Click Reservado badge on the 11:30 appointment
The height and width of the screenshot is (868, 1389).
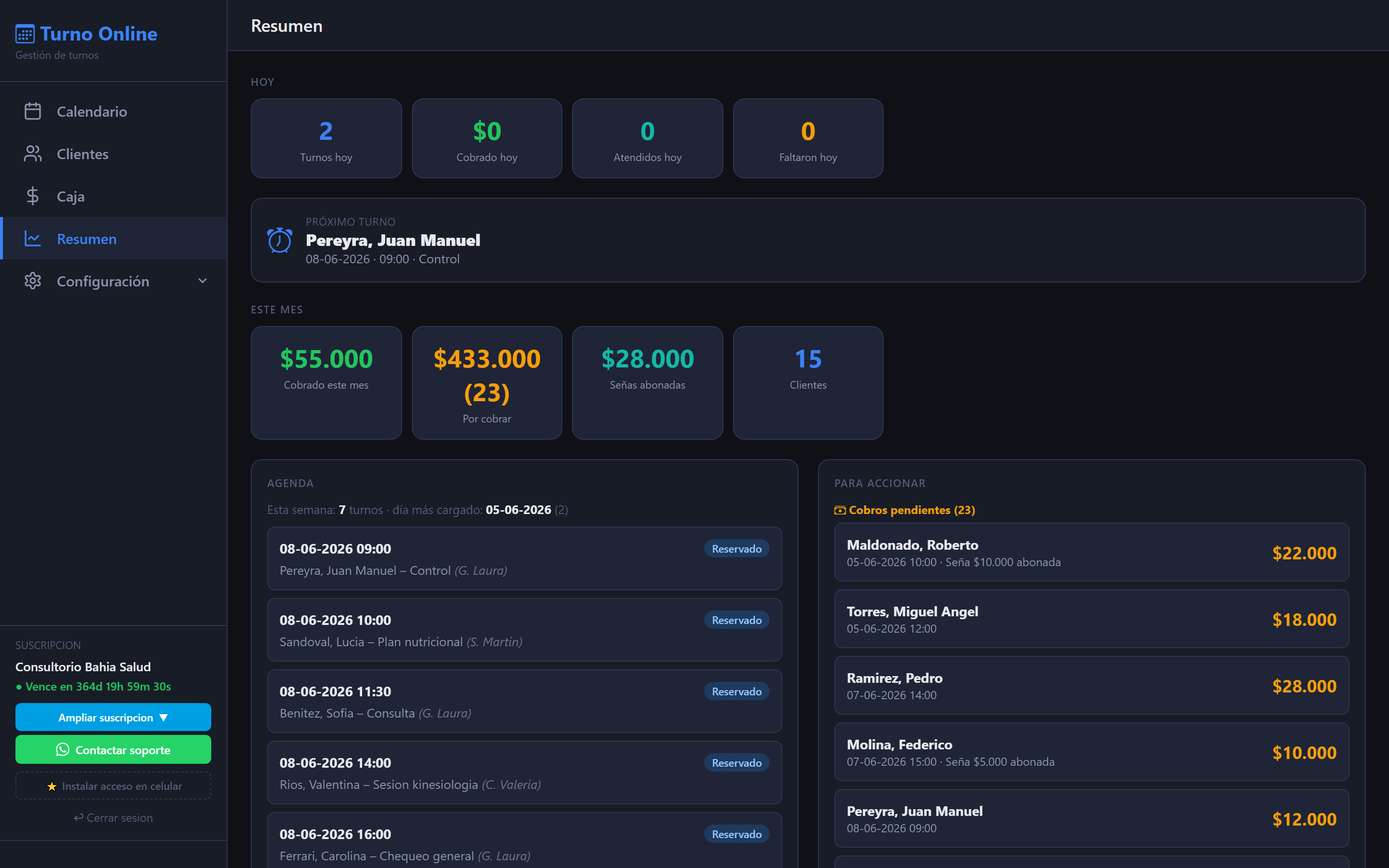click(x=737, y=692)
